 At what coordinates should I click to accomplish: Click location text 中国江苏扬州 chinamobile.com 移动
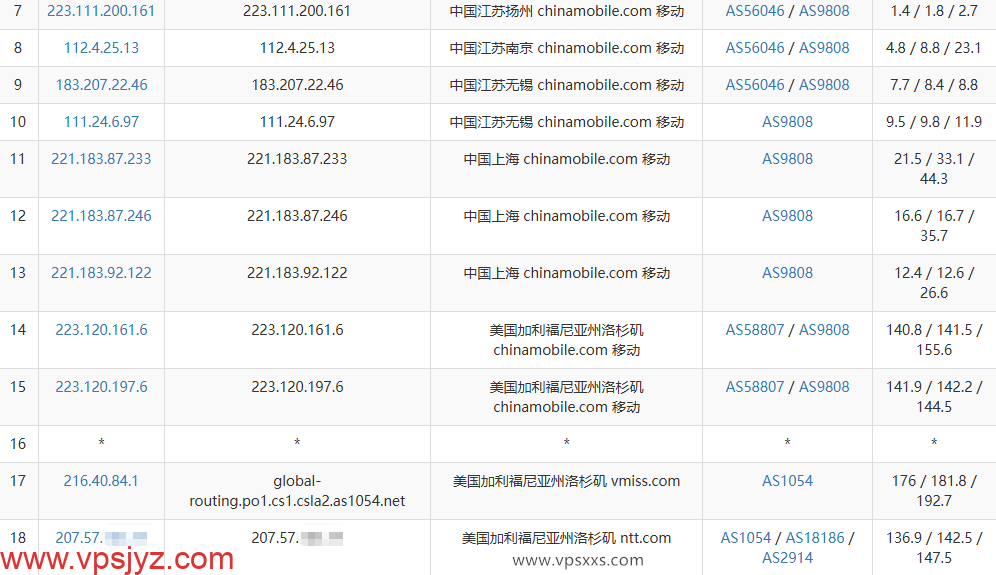567,11
